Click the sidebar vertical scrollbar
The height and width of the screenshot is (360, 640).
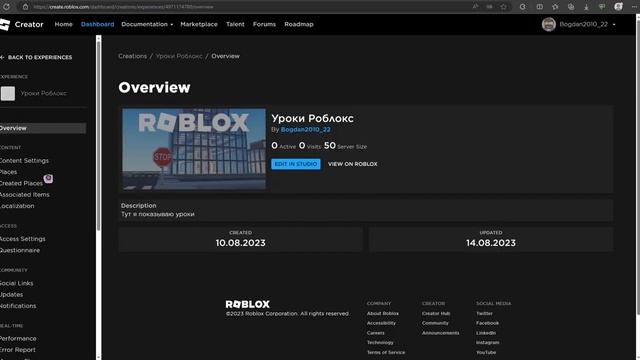click(x=98, y=135)
